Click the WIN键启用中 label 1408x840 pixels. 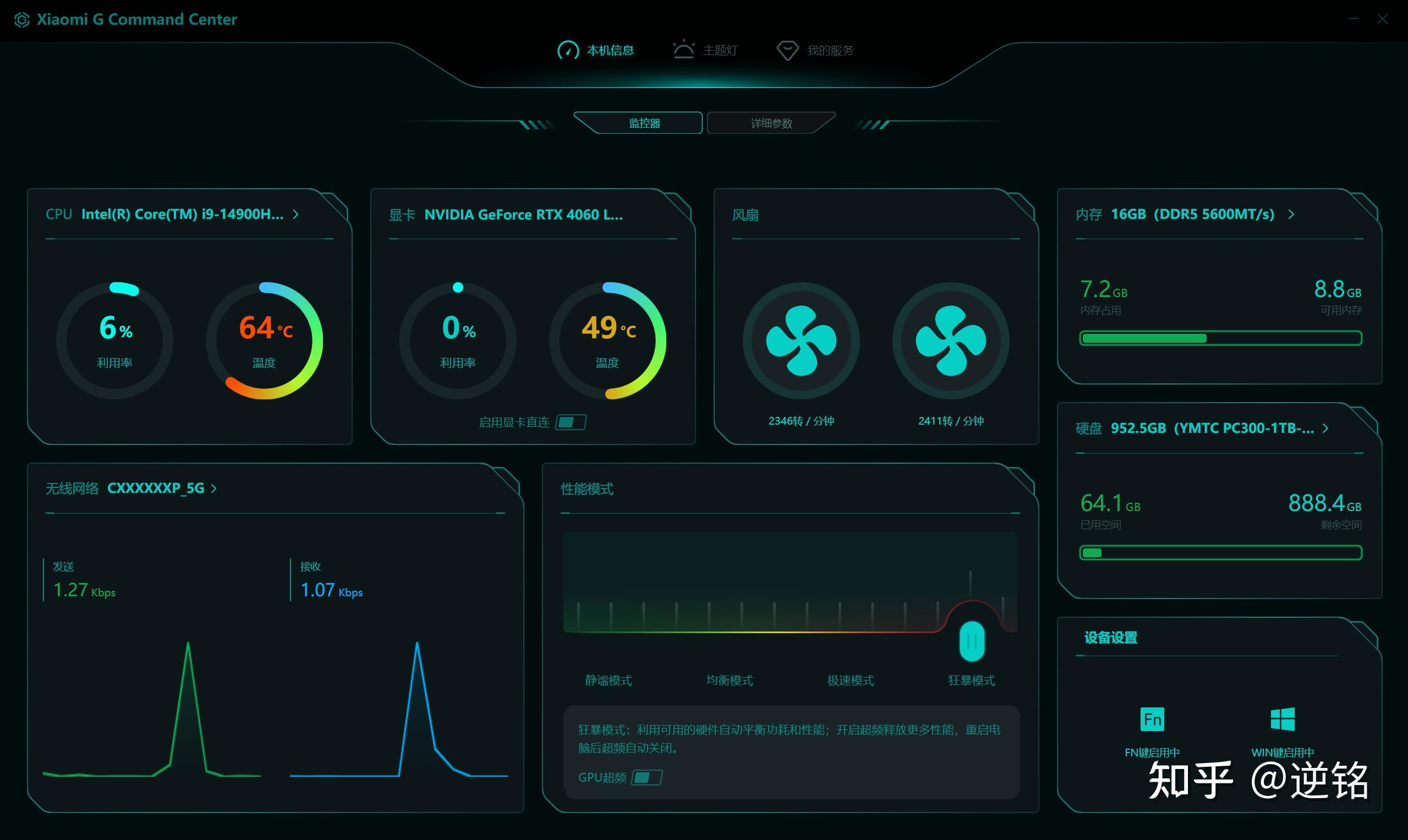click(x=1283, y=753)
